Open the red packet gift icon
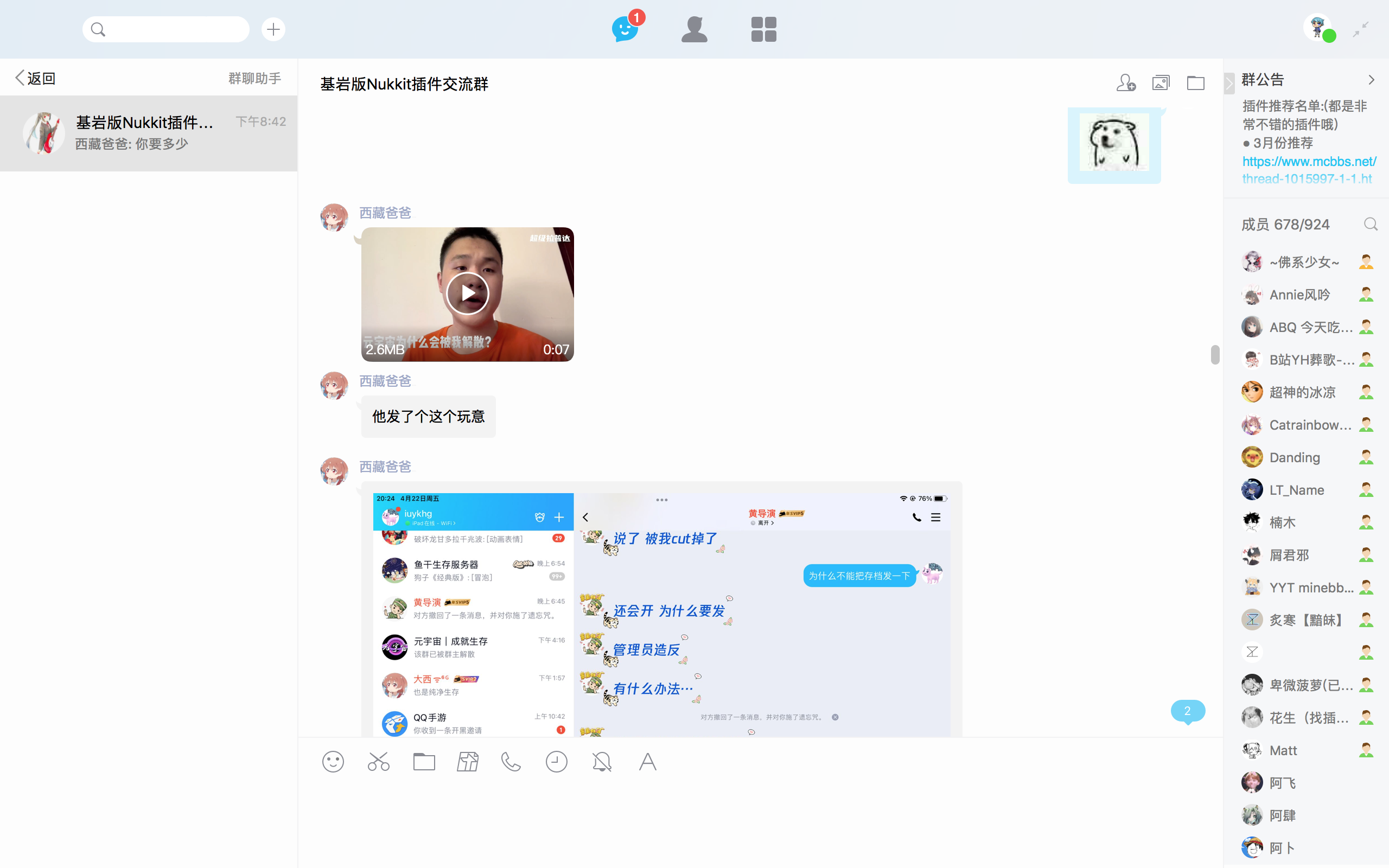The image size is (1389, 868). tap(467, 762)
